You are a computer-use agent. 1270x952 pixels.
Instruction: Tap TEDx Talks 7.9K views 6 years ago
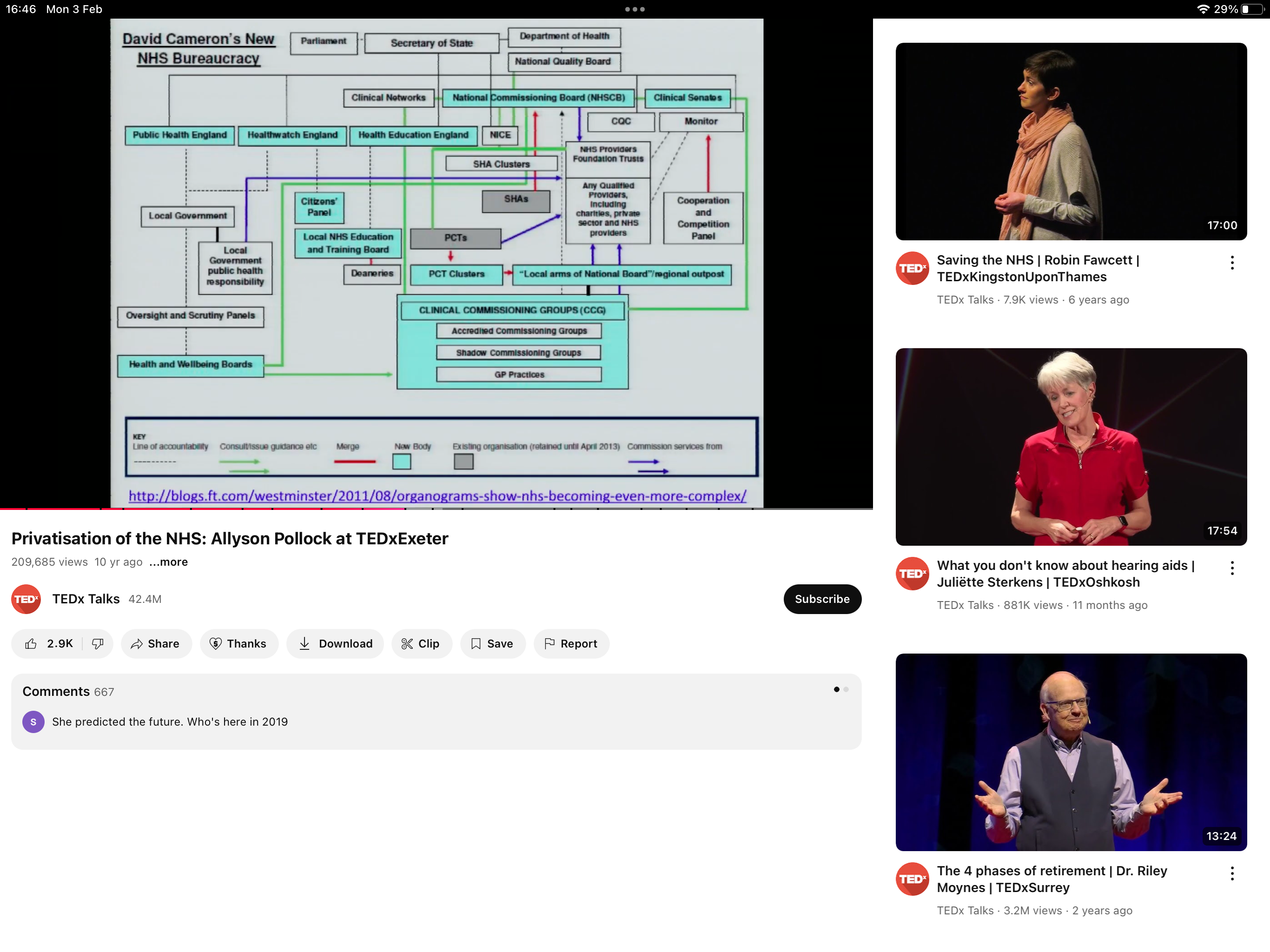coord(1033,300)
